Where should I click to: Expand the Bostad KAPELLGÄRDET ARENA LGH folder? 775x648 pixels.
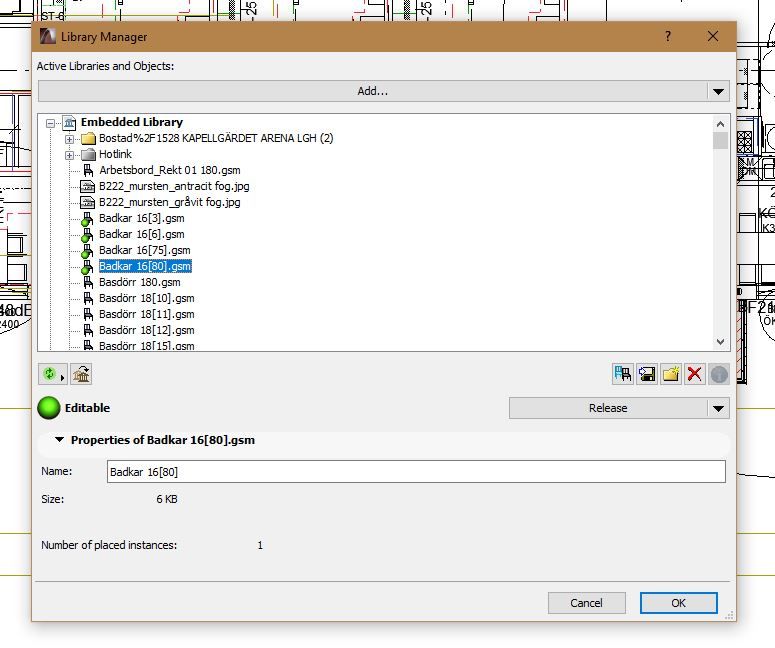point(69,139)
